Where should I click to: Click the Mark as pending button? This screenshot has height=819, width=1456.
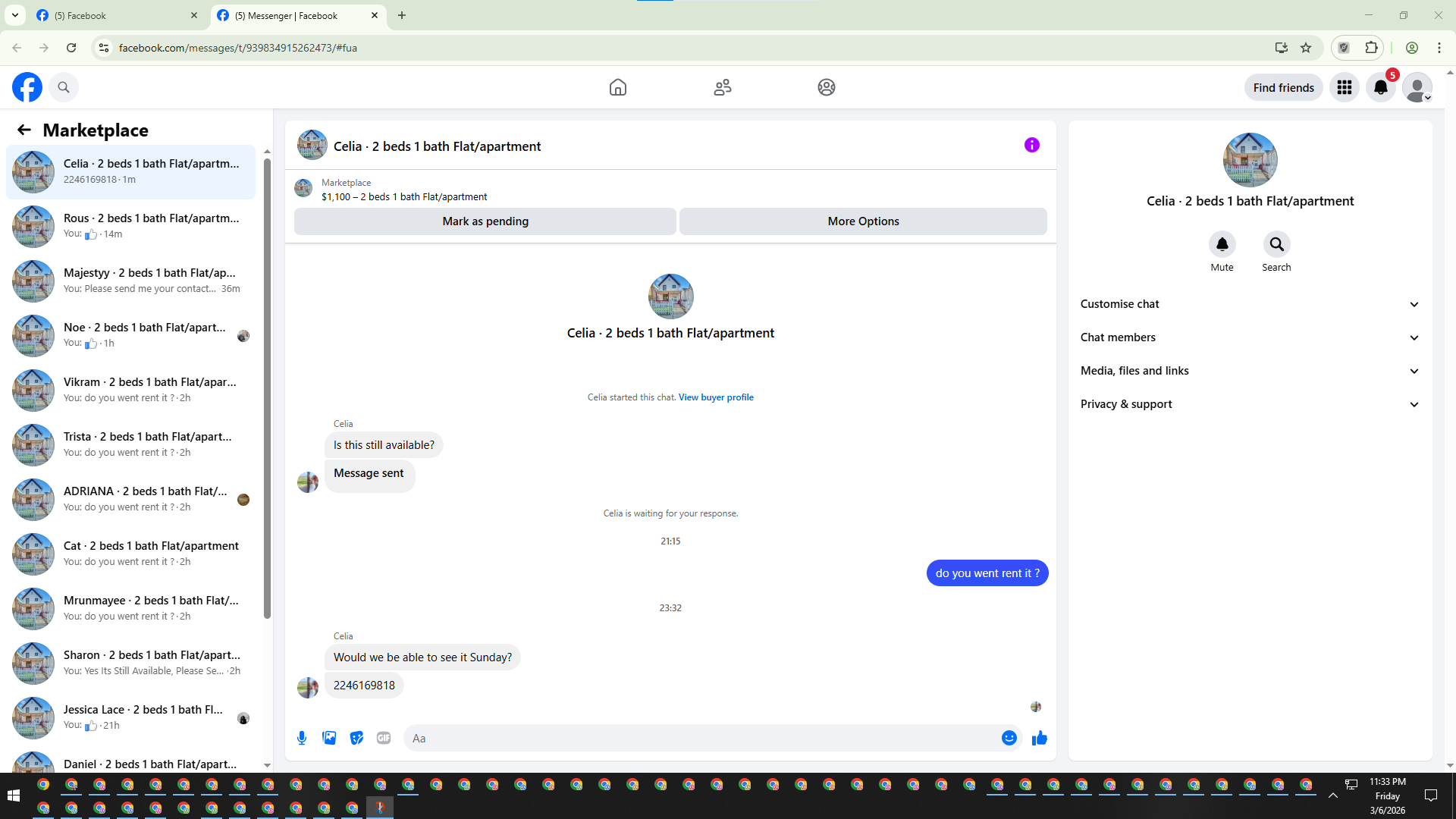pos(485,221)
